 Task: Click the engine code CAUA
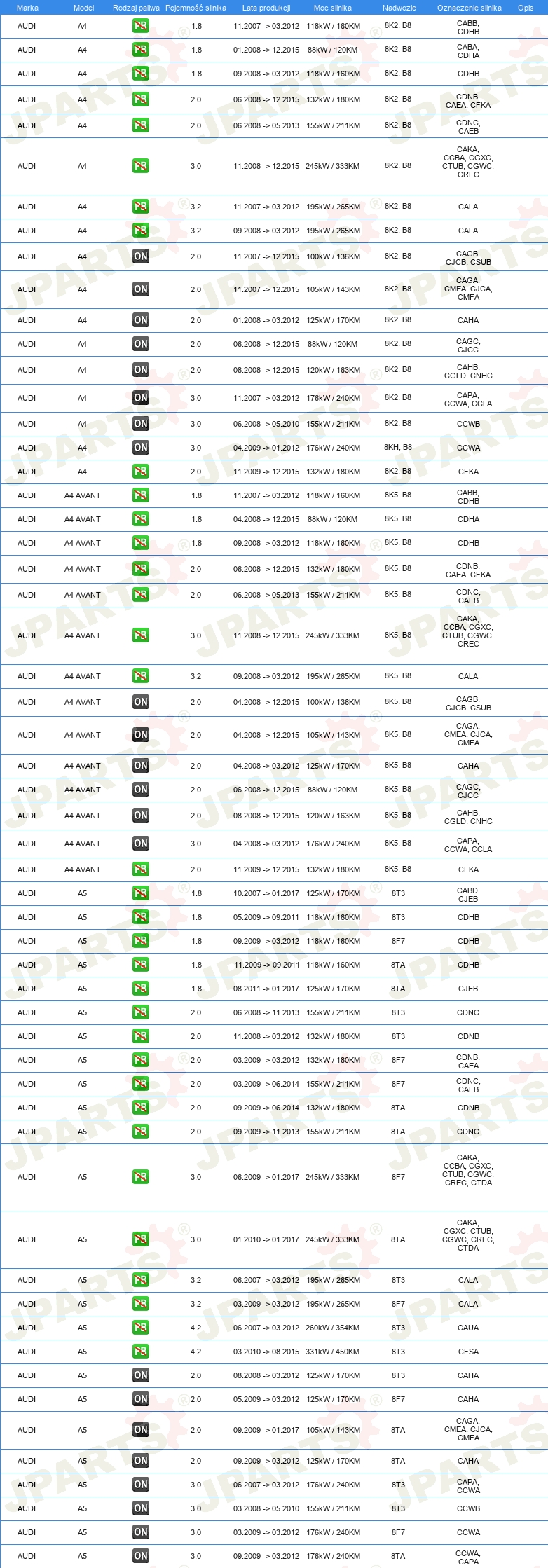468,1328
